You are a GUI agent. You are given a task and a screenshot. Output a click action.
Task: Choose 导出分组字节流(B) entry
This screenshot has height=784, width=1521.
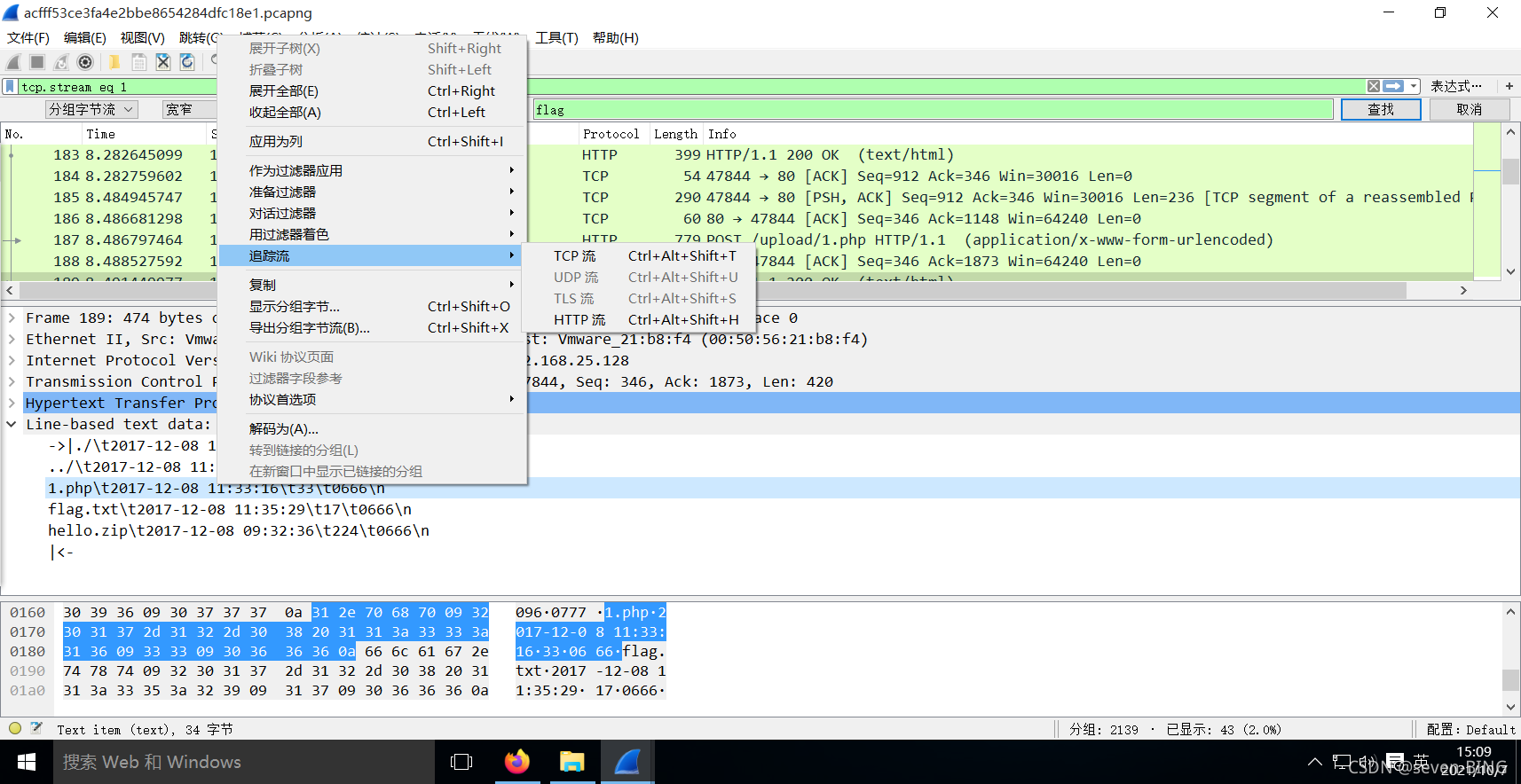[373, 327]
